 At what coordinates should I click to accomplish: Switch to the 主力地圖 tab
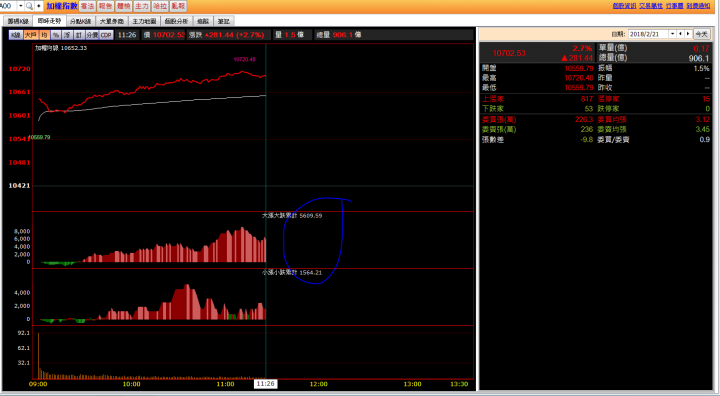[144, 21]
